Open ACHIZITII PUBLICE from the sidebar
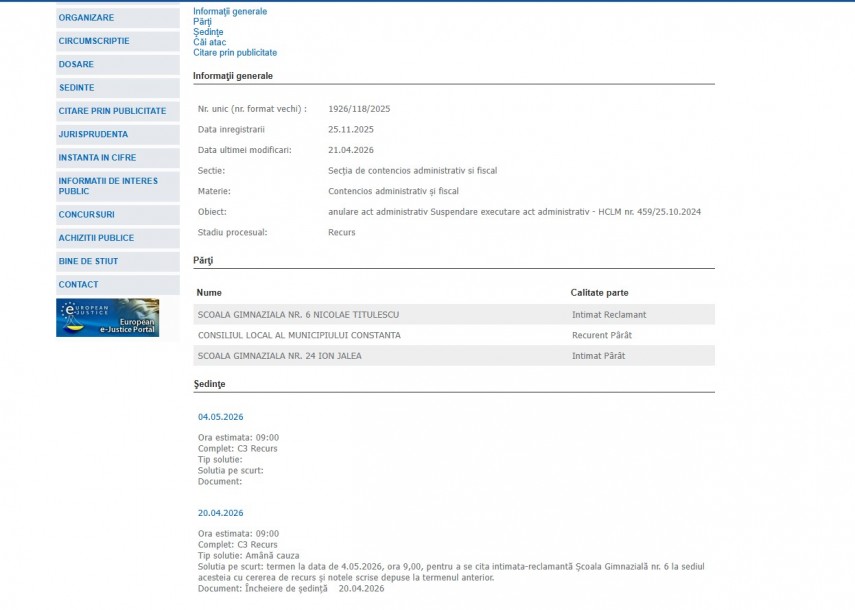Screen dimensions: 855x610 [96, 238]
